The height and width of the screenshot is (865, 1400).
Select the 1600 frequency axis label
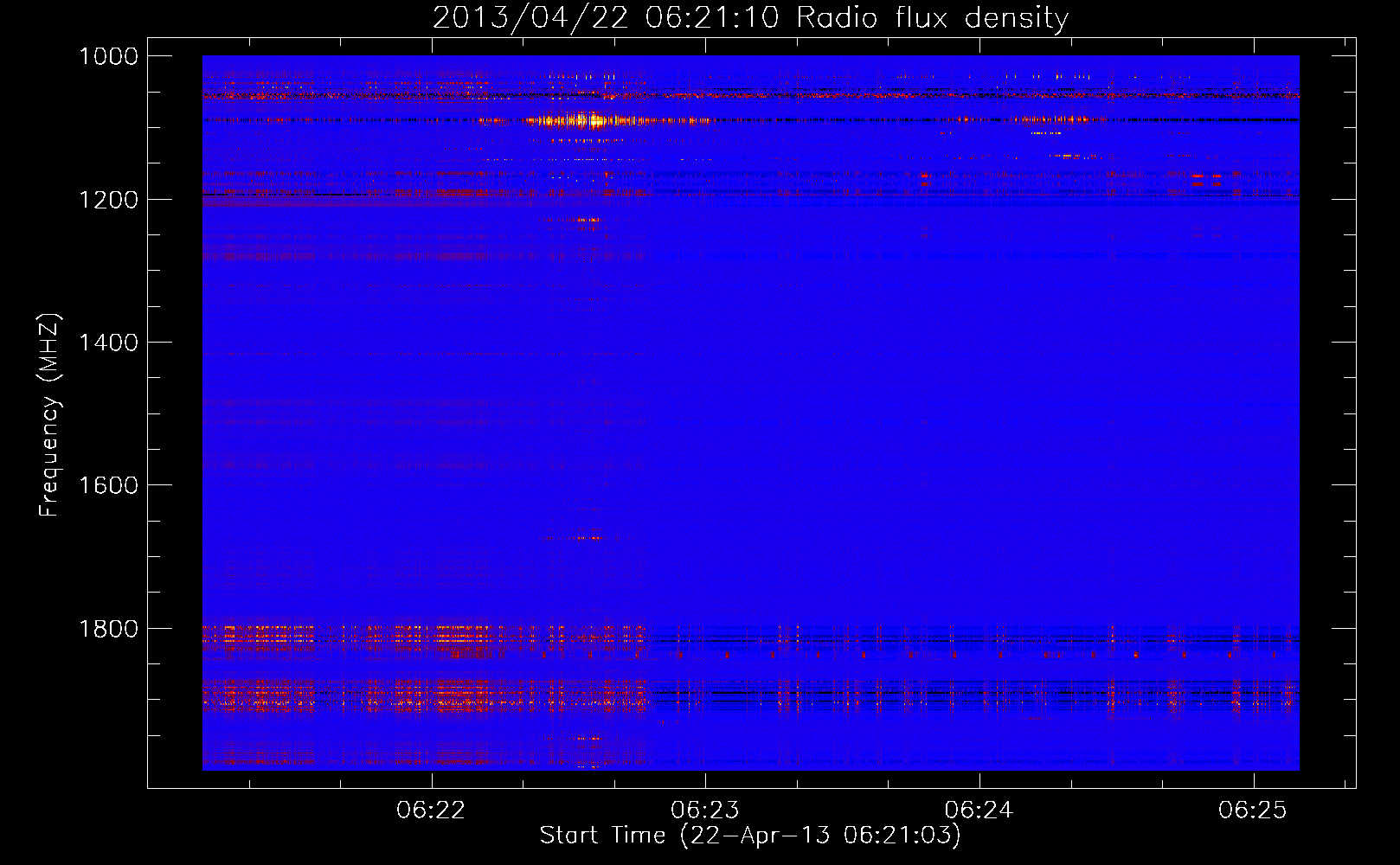pos(108,485)
